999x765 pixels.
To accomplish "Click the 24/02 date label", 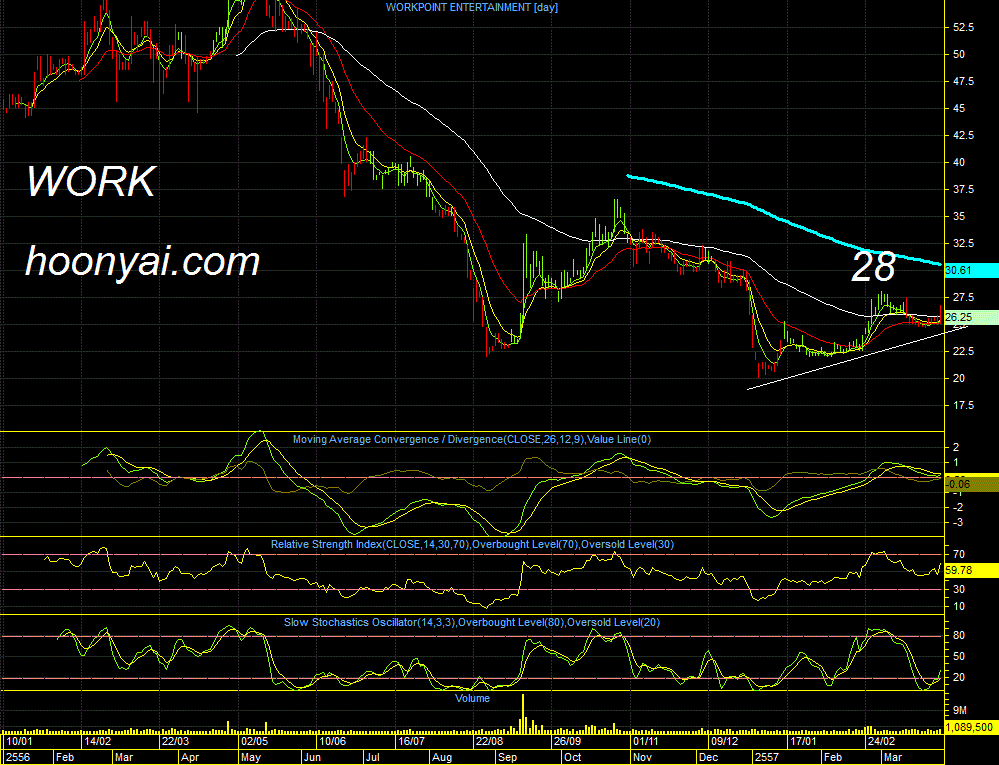I will (881, 742).
